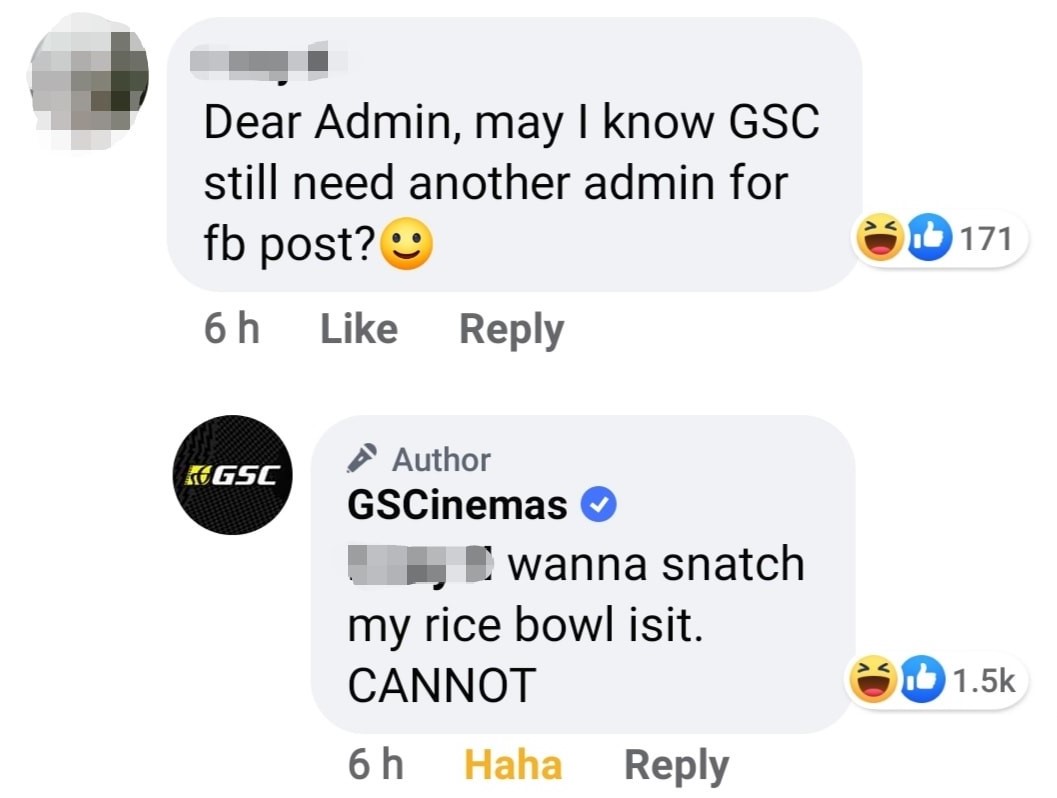Image resolution: width=1057 pixels, height=798 pixels.
Task: Toggle Like on the Dear Admin comment
Action: (x=358, y=329)
